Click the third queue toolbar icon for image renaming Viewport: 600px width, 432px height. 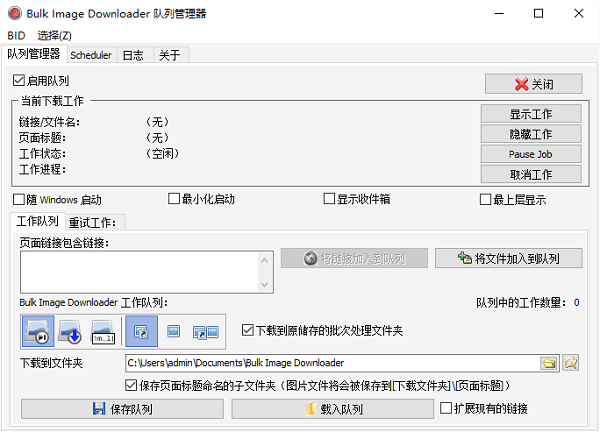click(102, 329)
